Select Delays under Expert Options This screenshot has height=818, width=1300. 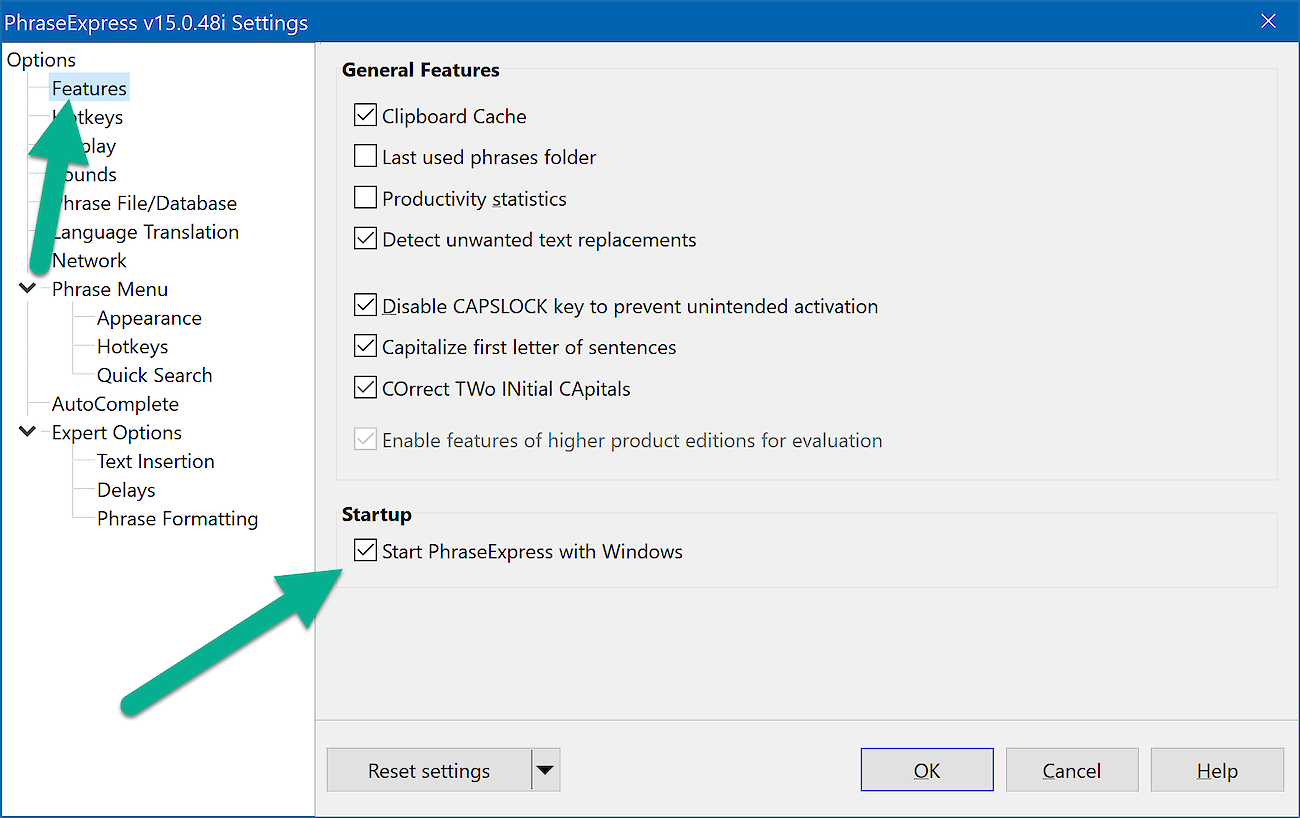click(126, 490)
